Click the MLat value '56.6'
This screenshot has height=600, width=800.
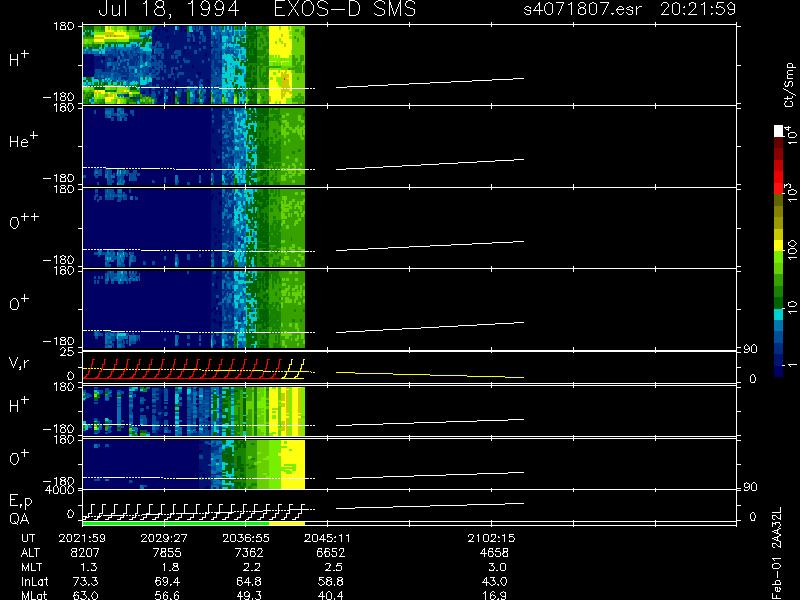pos(167,595)
